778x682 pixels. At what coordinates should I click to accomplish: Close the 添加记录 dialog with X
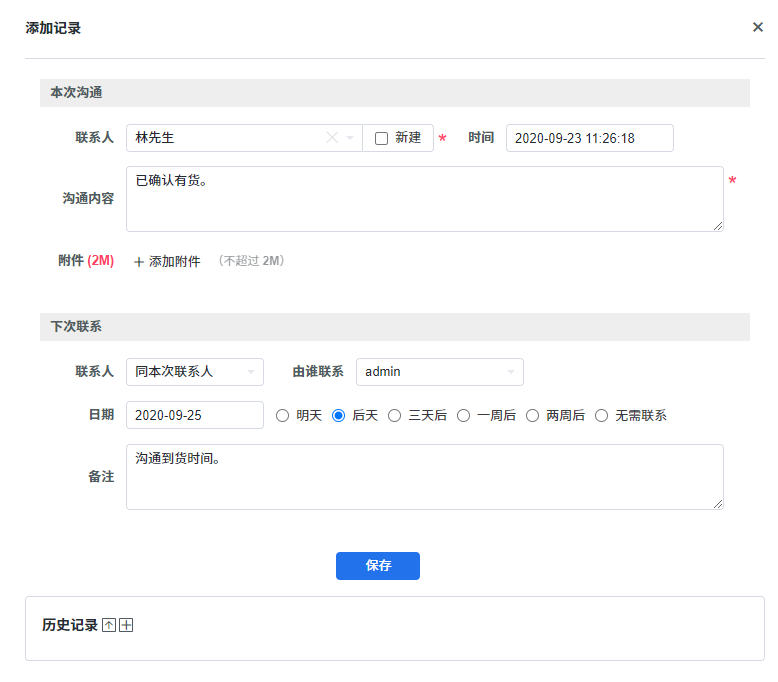pyautogui.click(x=757, y=27)
